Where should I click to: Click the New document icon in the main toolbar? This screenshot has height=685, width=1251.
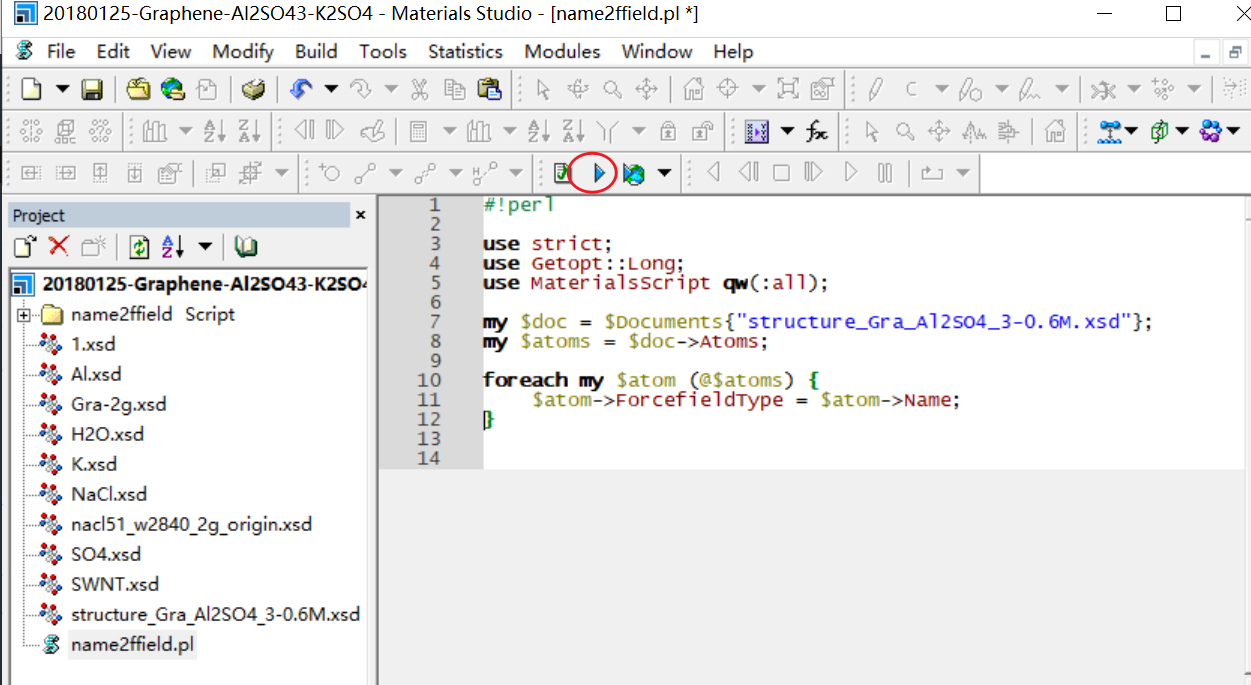31,90
